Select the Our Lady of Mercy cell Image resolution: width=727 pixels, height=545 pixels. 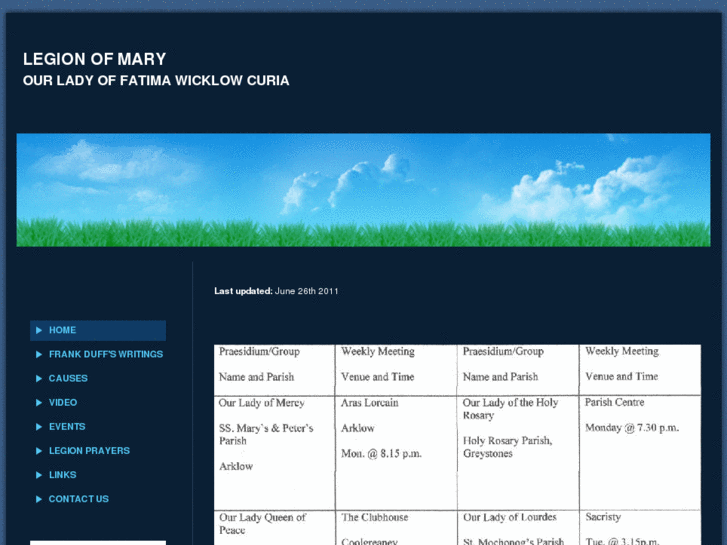(261, 403)
